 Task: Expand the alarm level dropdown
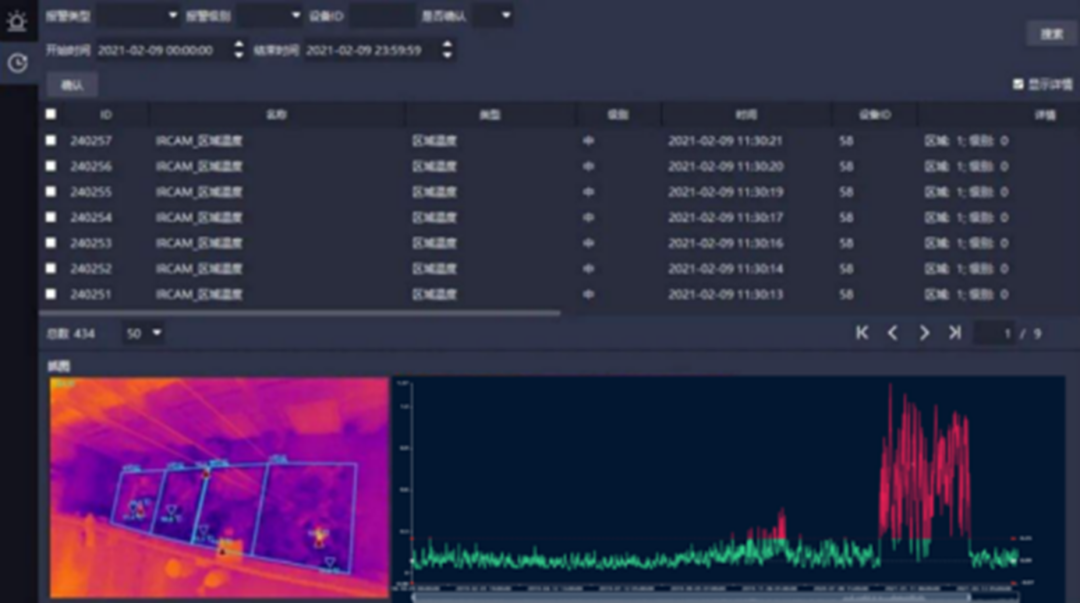tap(269, 16)
